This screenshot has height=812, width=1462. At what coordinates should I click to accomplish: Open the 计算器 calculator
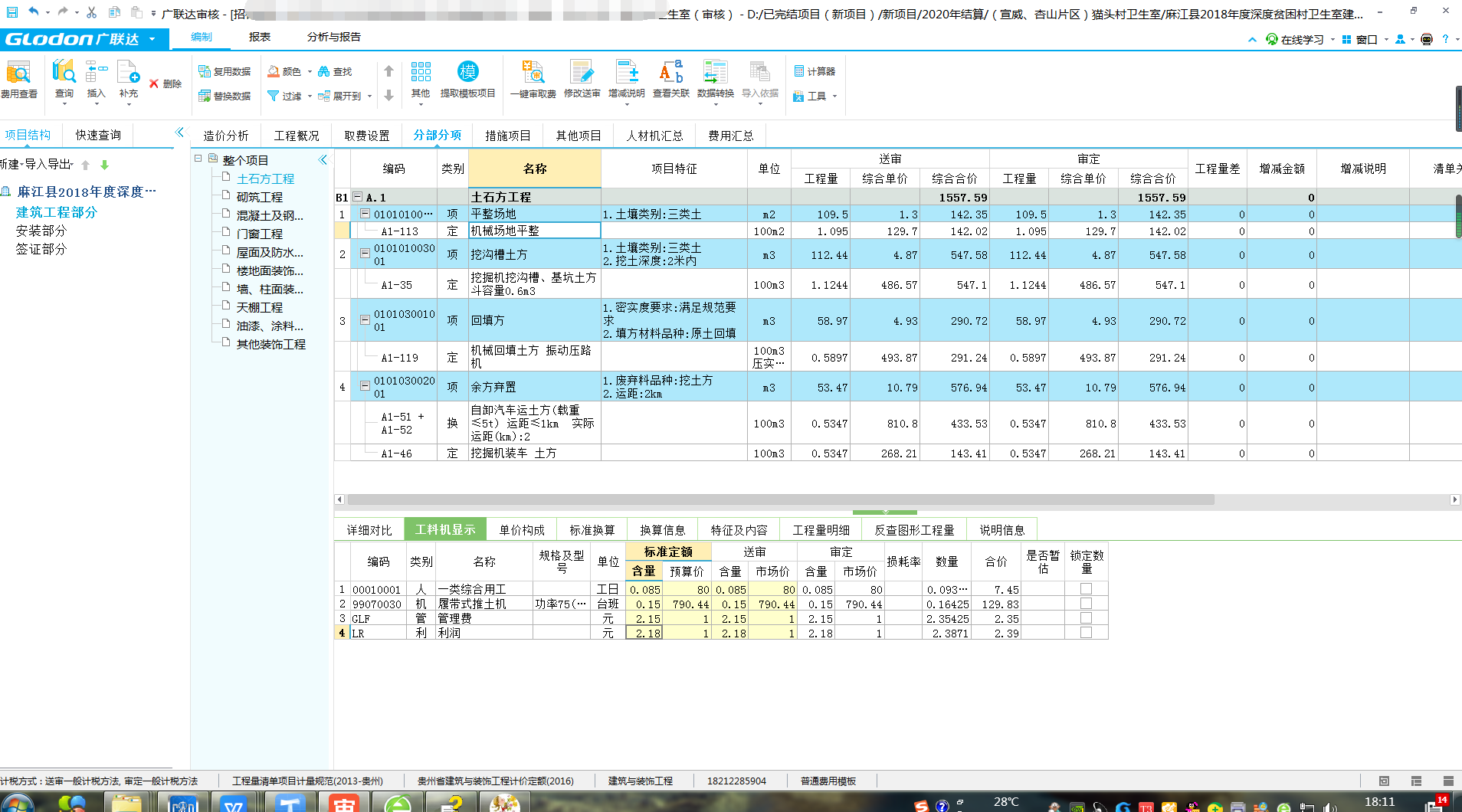815,71
